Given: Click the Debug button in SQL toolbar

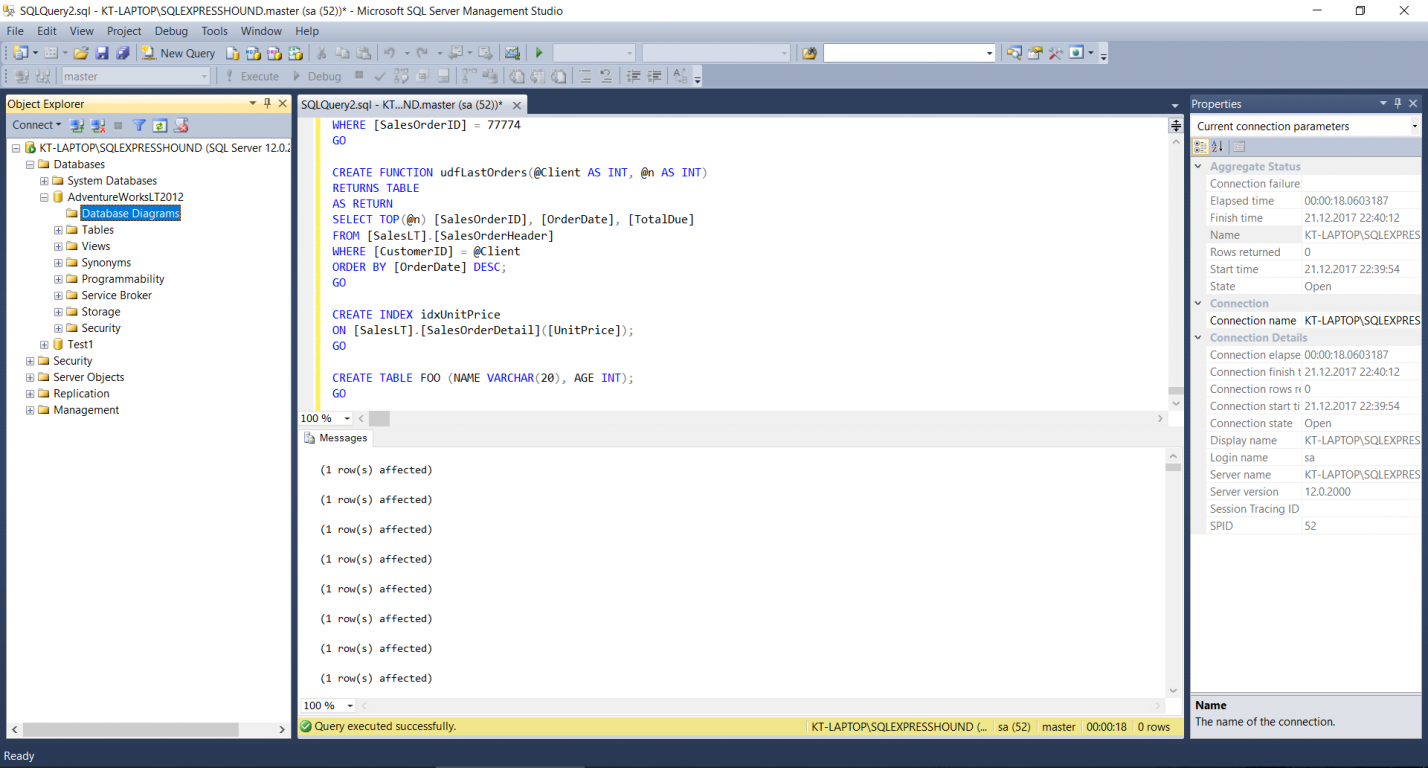Looking at the screenshot, I should pos(316,76).
